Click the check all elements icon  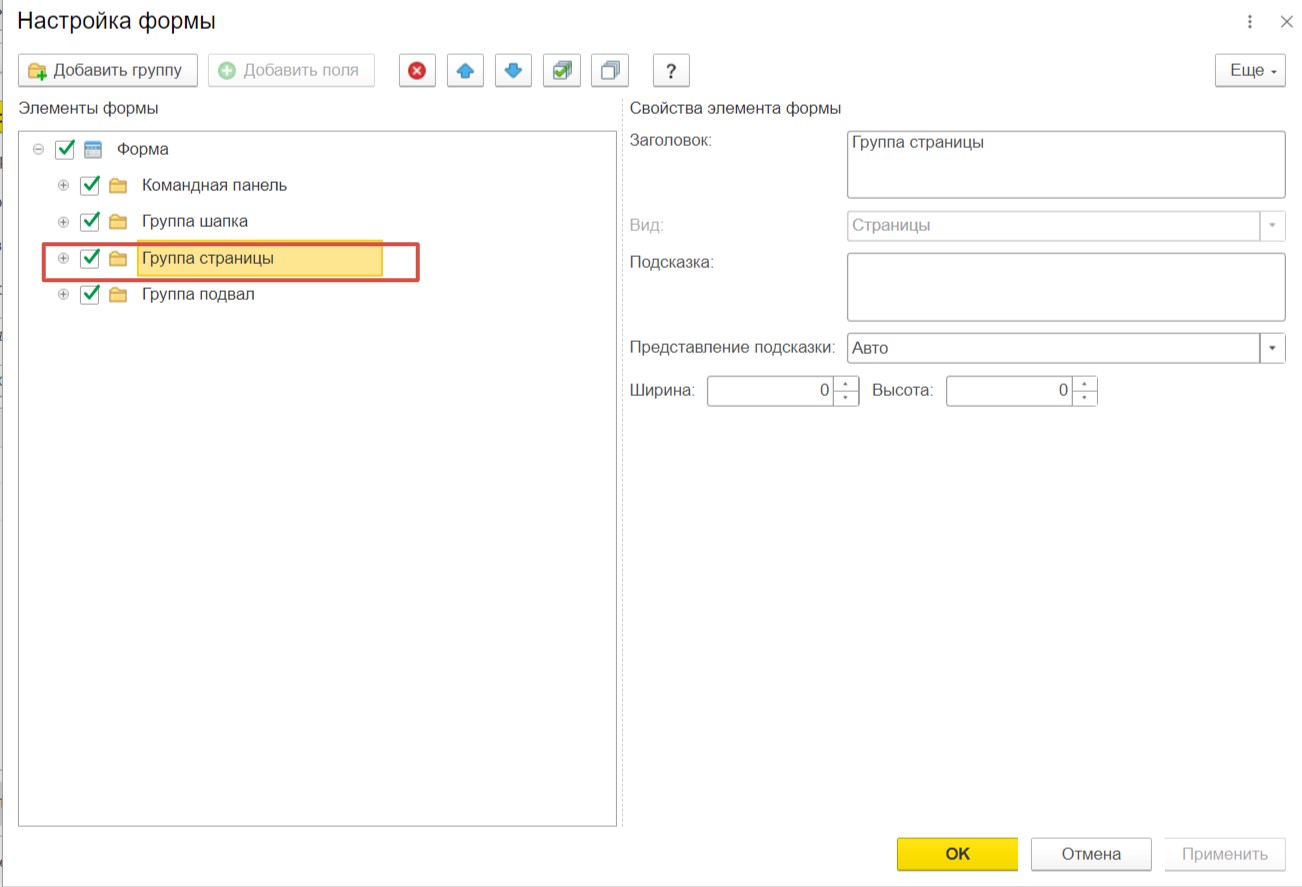[x=561, y=71]
